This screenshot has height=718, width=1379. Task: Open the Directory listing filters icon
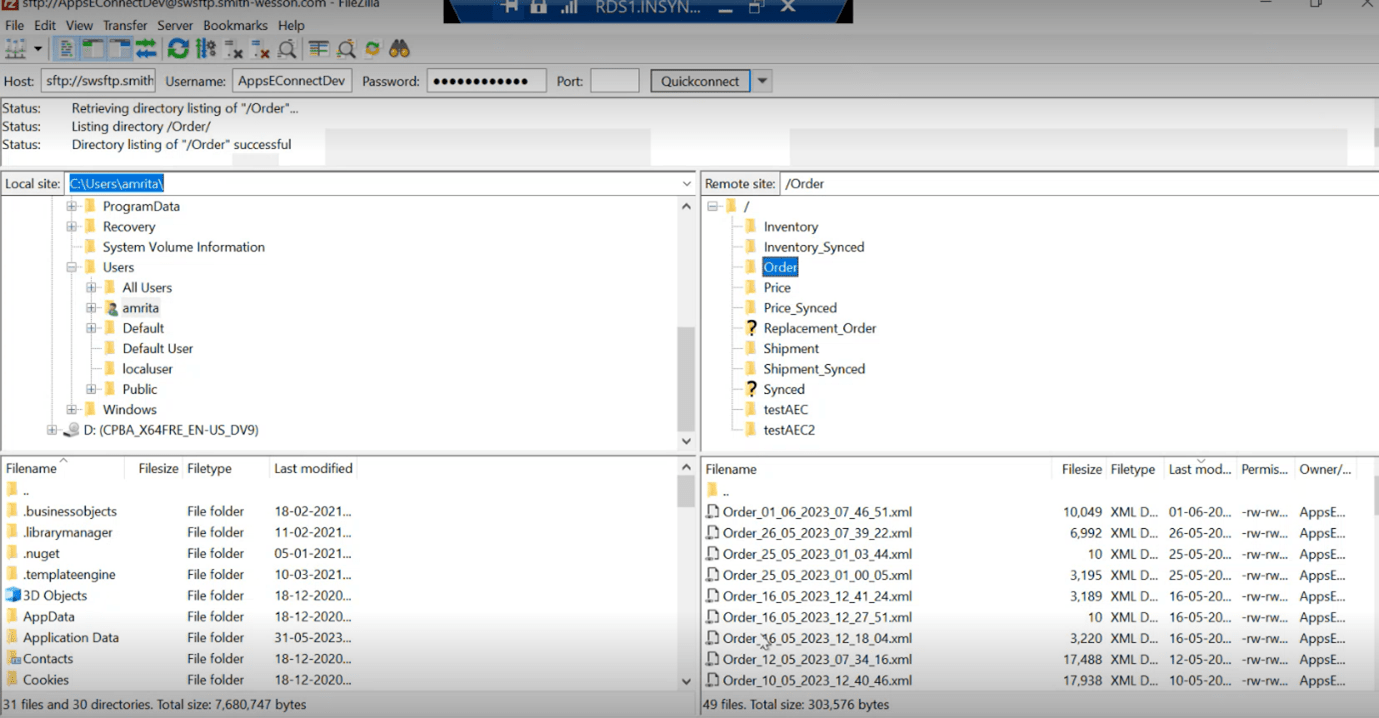pyautogui.click(x=319, y=49)
